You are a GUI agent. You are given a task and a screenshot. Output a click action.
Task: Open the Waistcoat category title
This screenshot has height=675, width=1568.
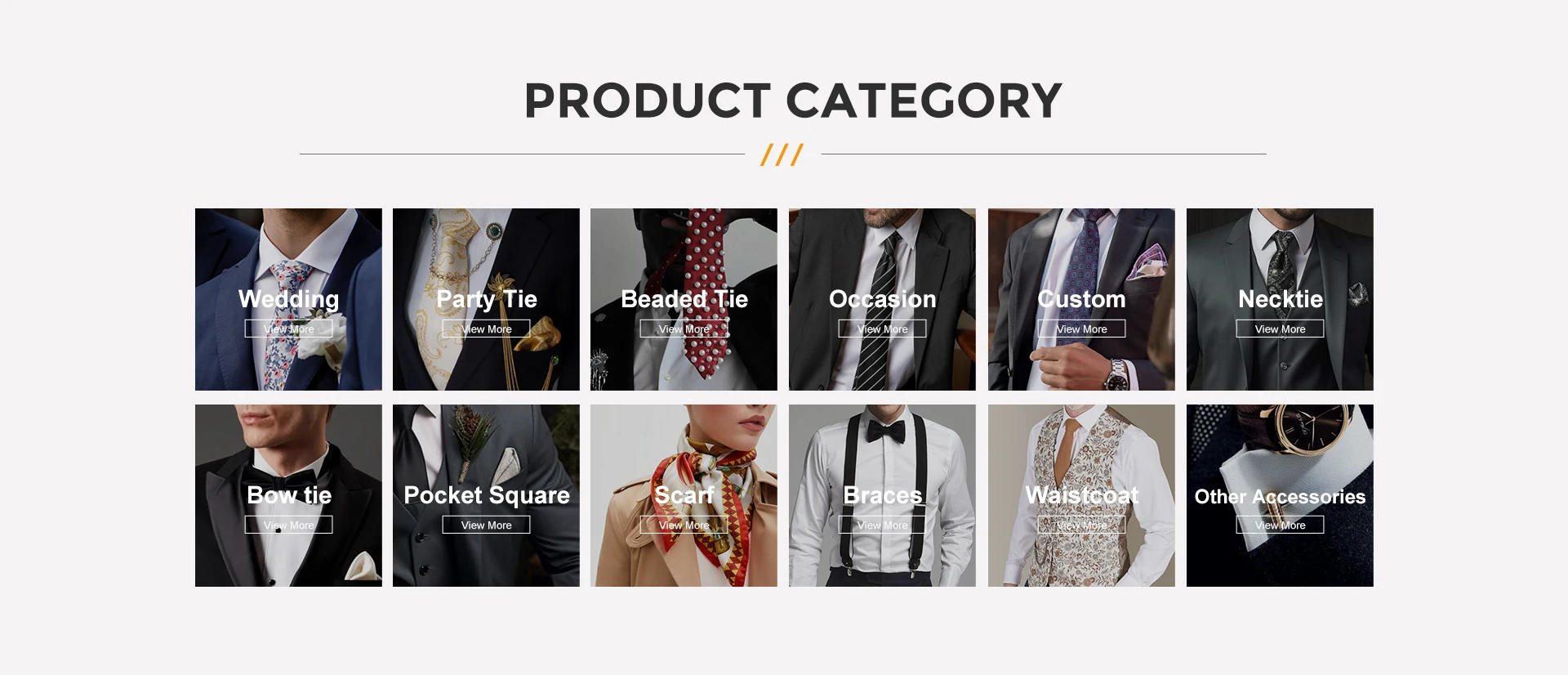pyautogui.click(x=1081, y=495)
